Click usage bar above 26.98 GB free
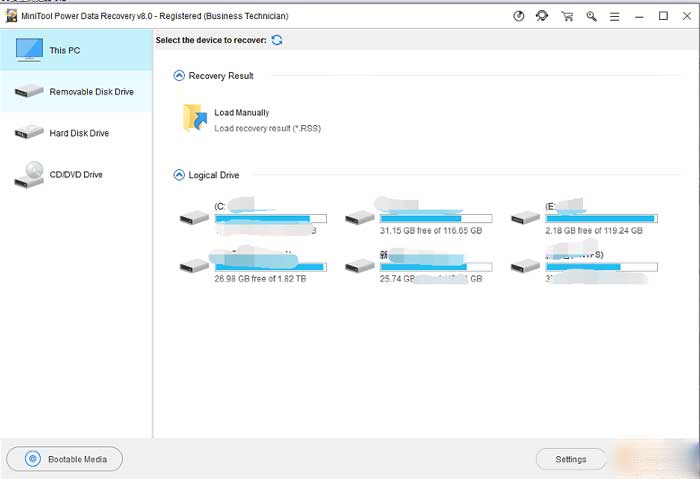This screenshot has width=700, height=479. (x=271, y=267)
